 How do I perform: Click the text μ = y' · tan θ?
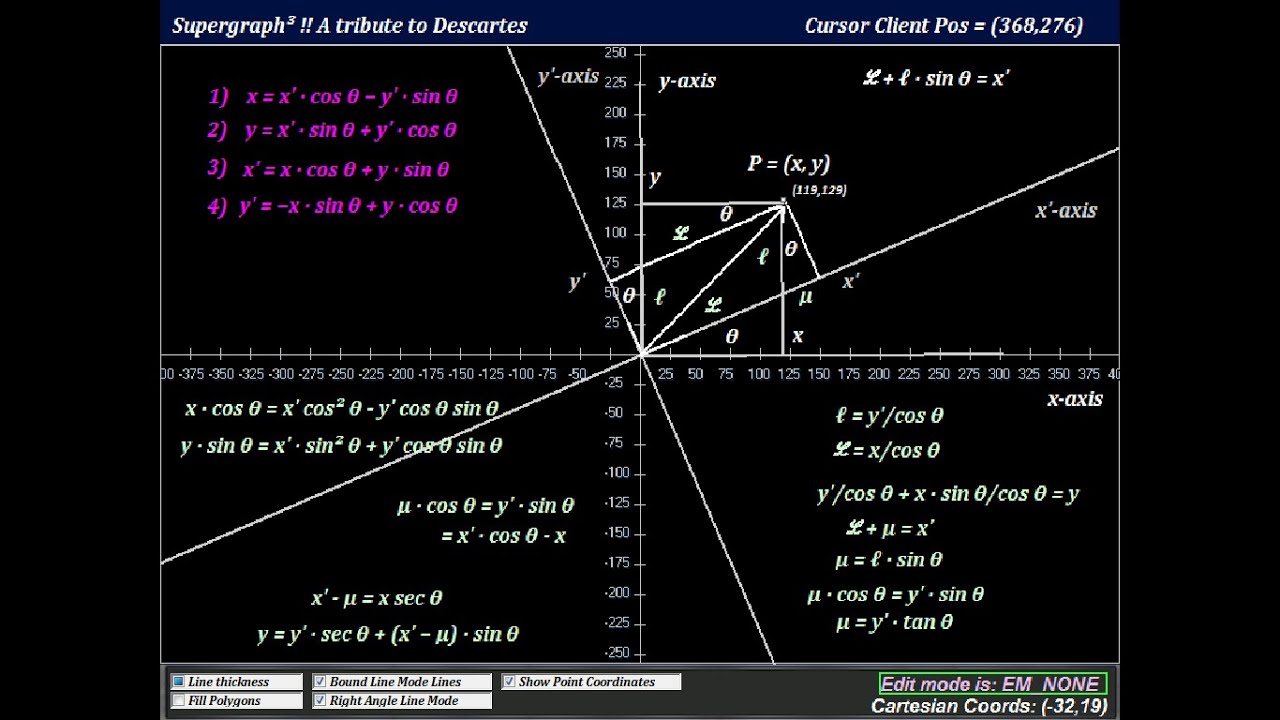click(895, 622)
